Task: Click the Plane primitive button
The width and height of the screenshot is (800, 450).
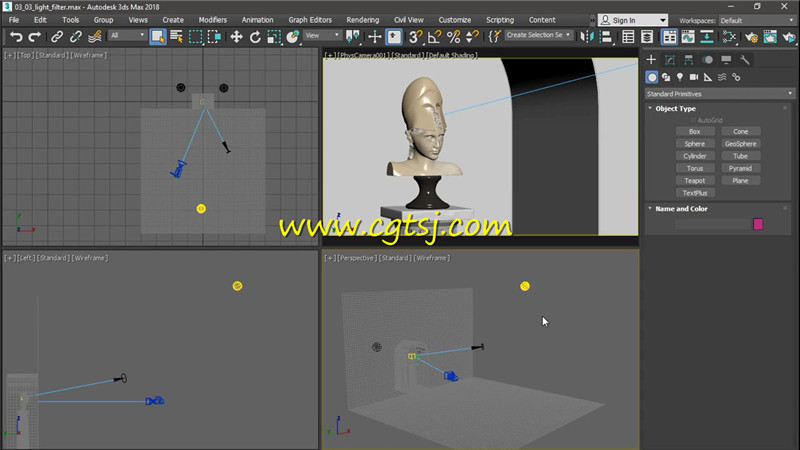Action: click(x=741, y=181)
